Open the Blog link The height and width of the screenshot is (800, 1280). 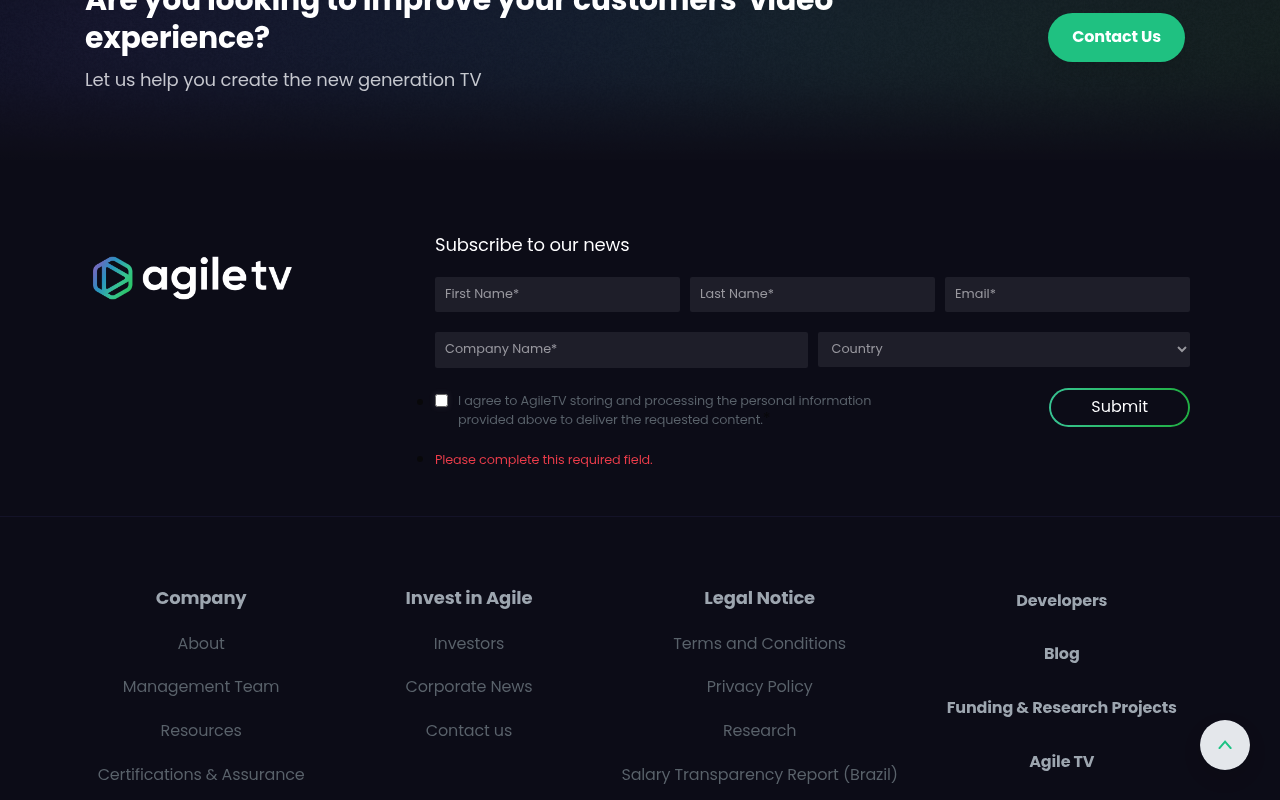(1061, 653)
